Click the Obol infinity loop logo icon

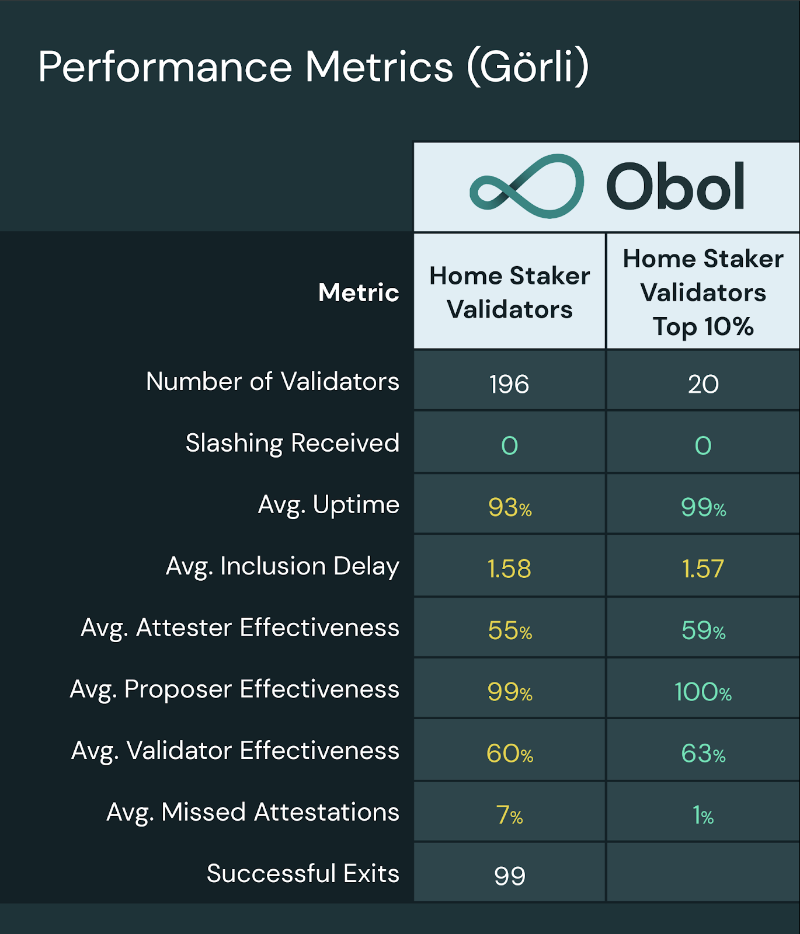pos(526,187)
